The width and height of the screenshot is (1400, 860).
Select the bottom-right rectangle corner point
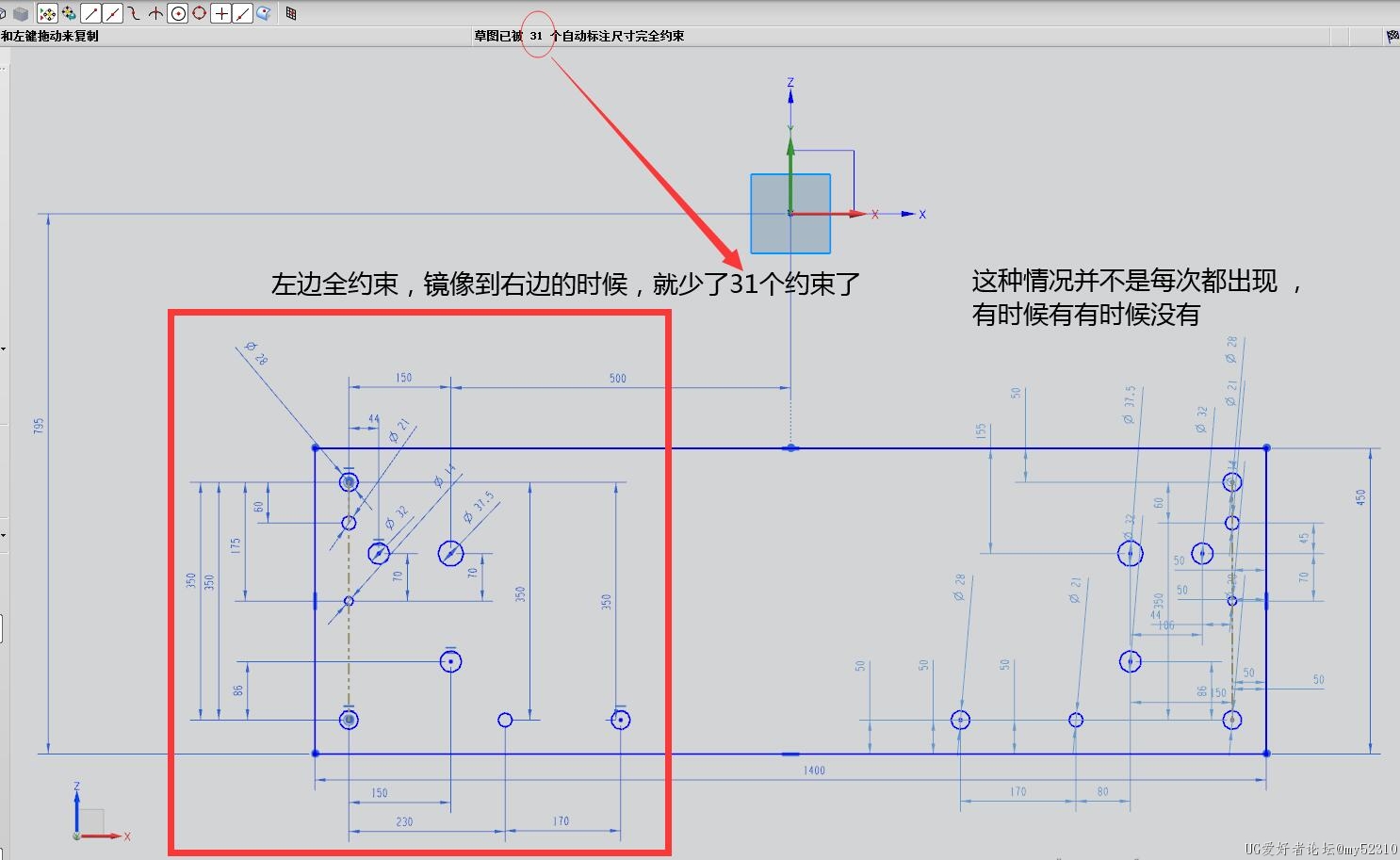1266,754
